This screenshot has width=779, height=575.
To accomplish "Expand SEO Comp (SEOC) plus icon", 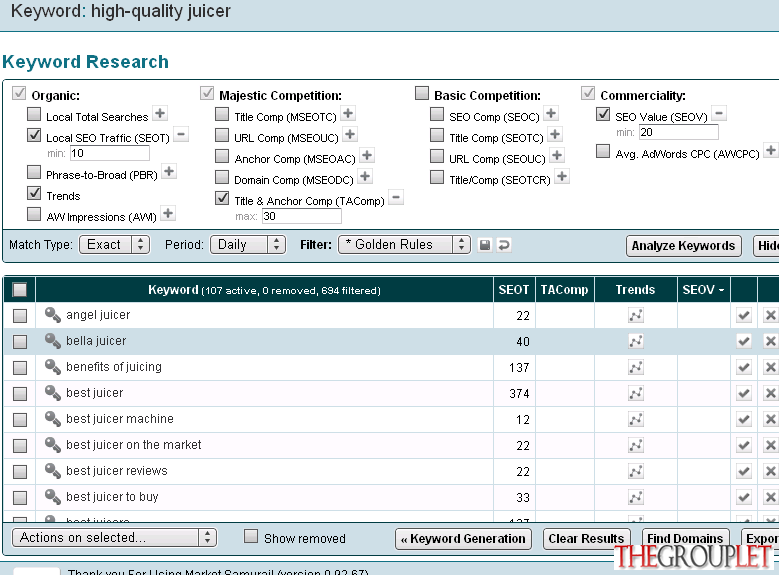I will coord(551,113).
